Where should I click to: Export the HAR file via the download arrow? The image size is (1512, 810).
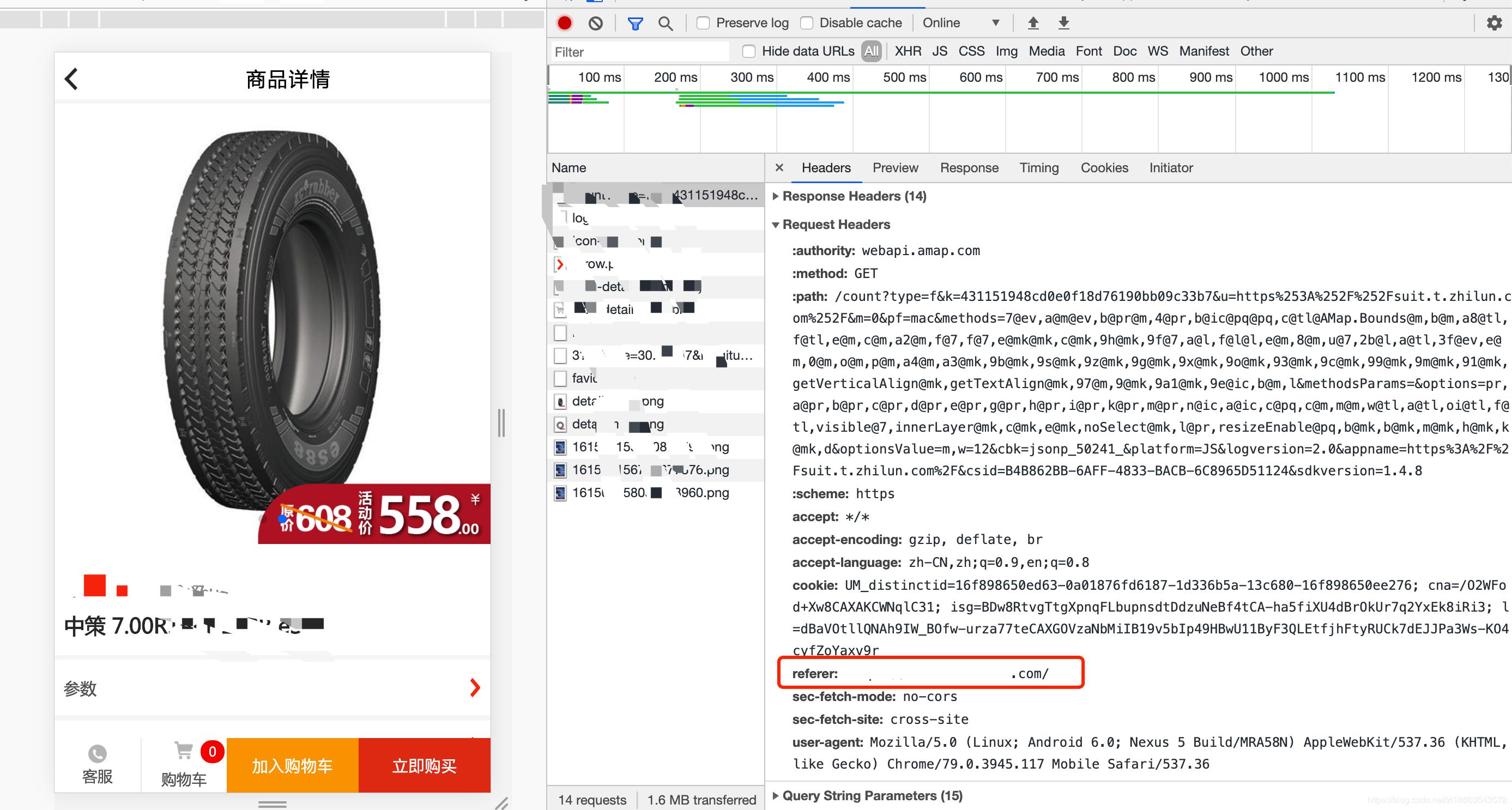point(1063,23)
